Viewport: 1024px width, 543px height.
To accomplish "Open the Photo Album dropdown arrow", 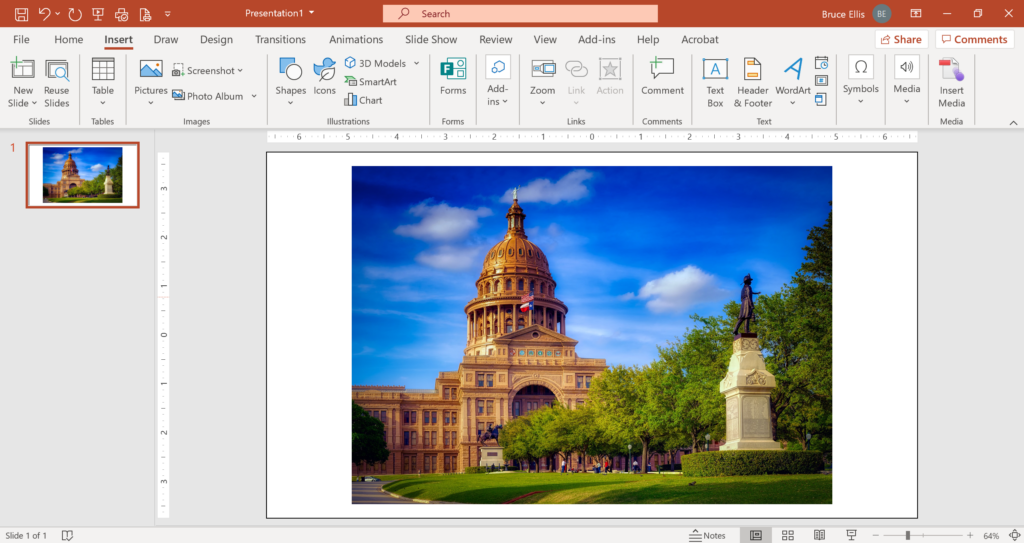I will tap(254, 96).
